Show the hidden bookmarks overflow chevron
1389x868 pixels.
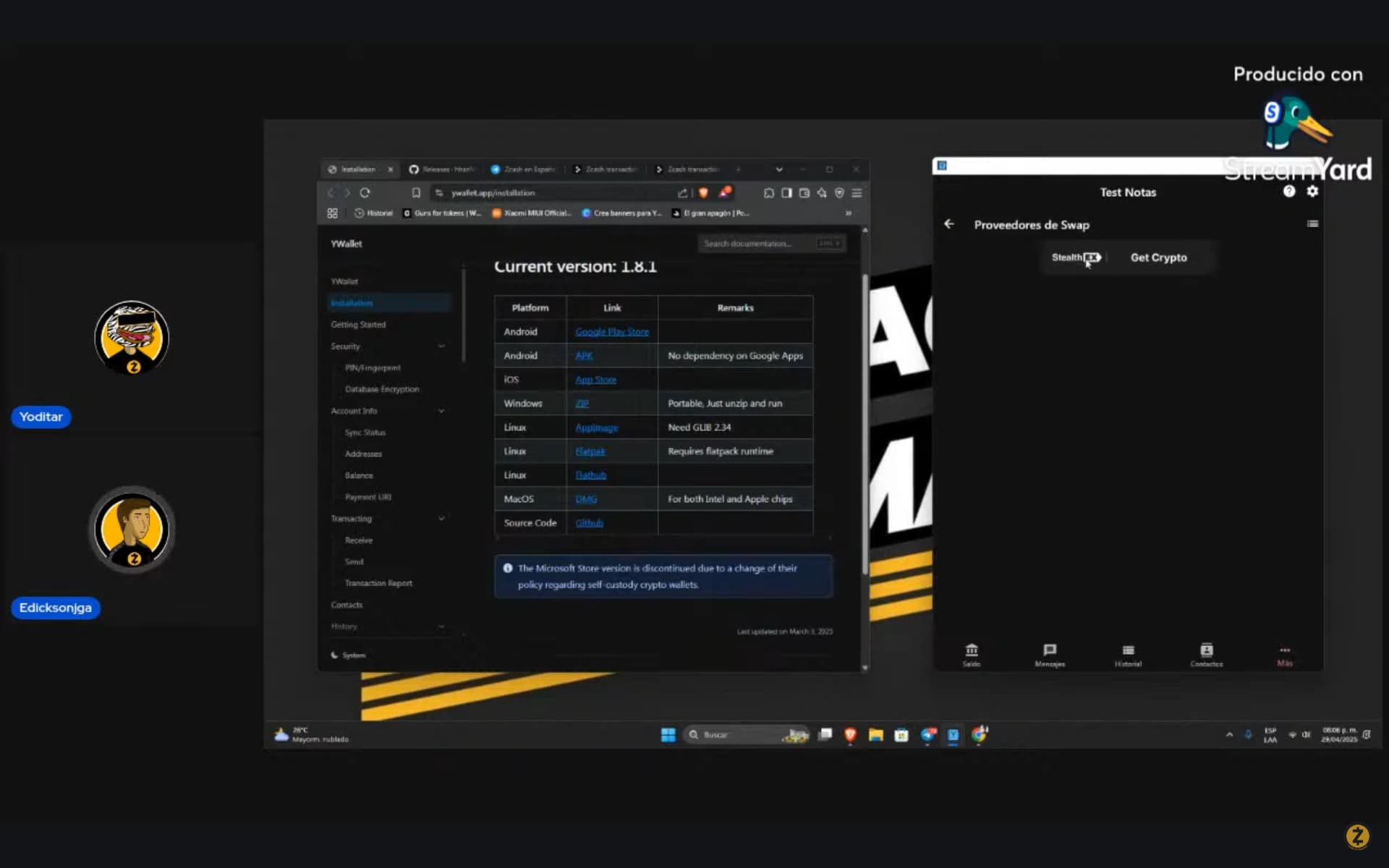coord(849,213)
